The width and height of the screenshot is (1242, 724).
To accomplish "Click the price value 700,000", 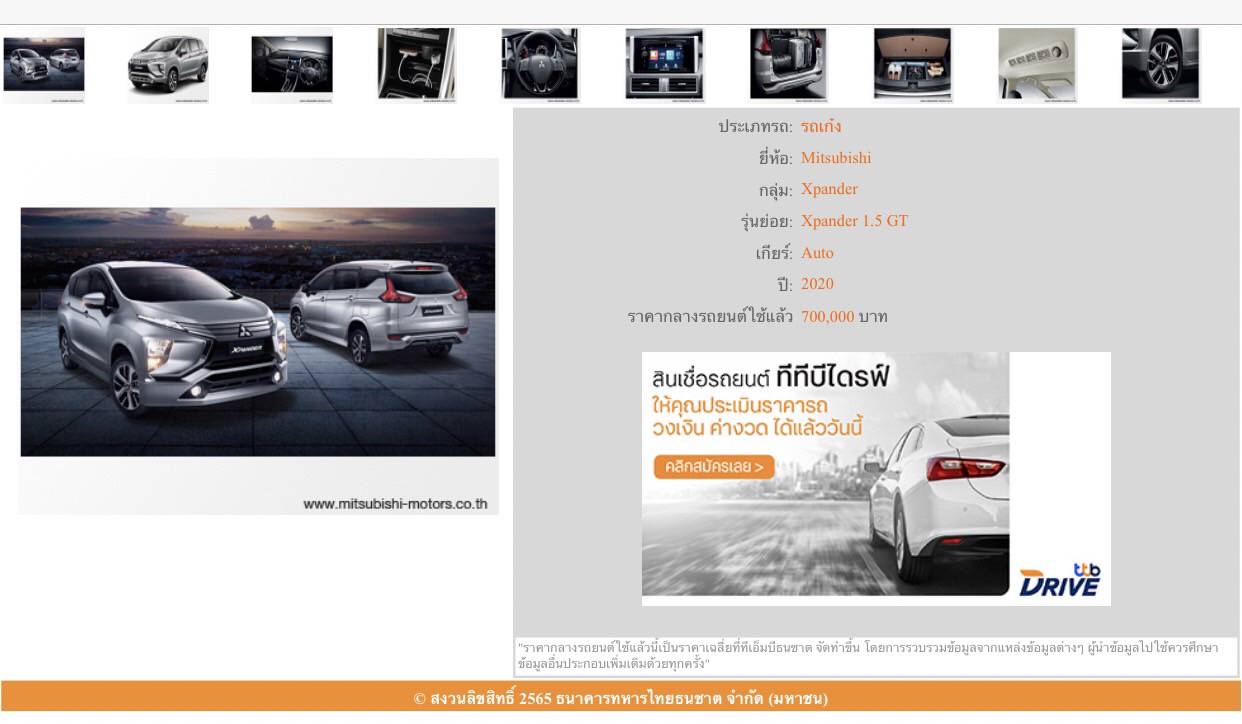I will pos(828,317).
